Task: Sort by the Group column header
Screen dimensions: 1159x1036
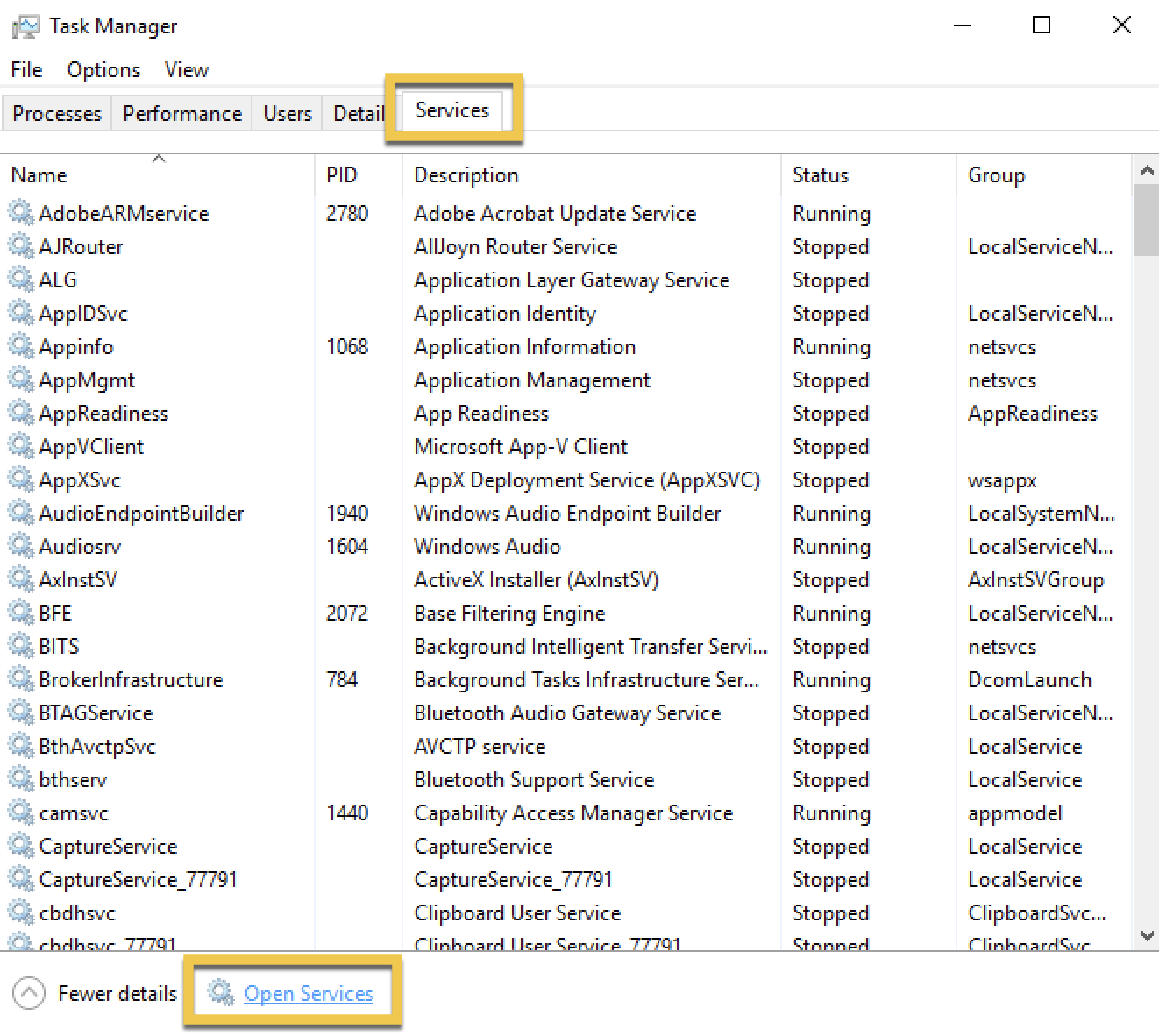Action: point(1044,175)
